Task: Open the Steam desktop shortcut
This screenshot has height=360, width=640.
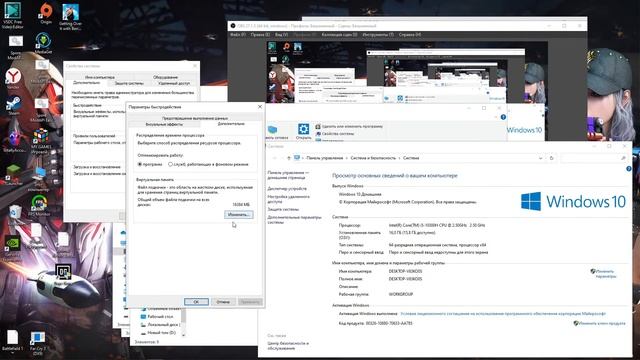Action: point(13,105)
